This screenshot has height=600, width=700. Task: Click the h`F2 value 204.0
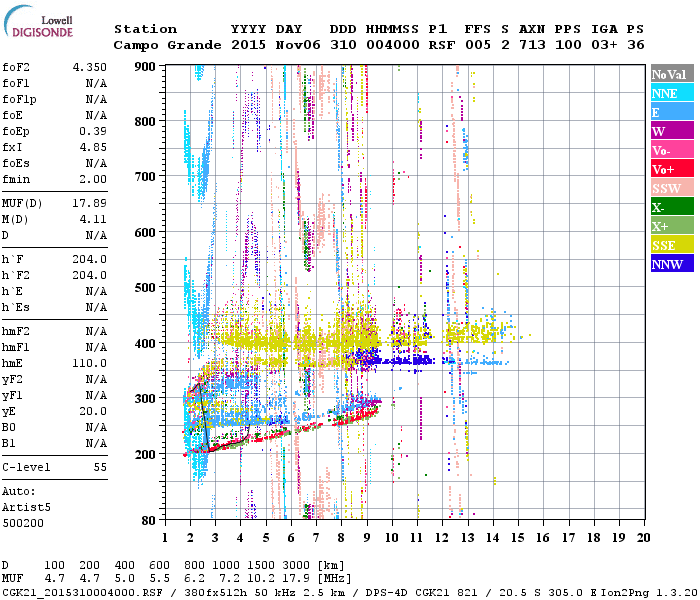click(90, 275)
